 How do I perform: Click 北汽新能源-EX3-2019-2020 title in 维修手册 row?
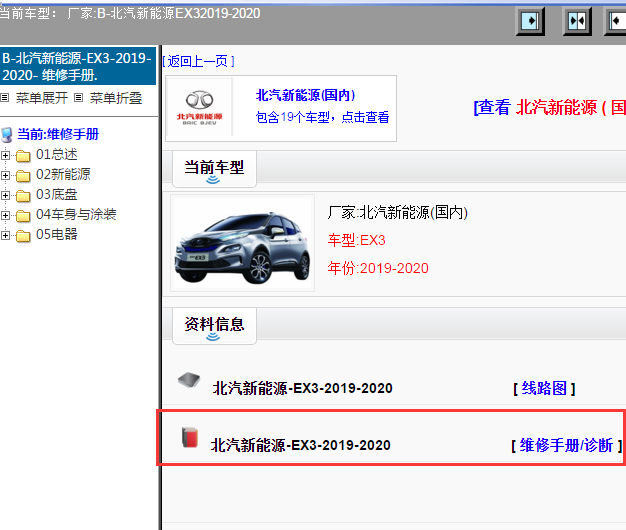pos(301,445)
